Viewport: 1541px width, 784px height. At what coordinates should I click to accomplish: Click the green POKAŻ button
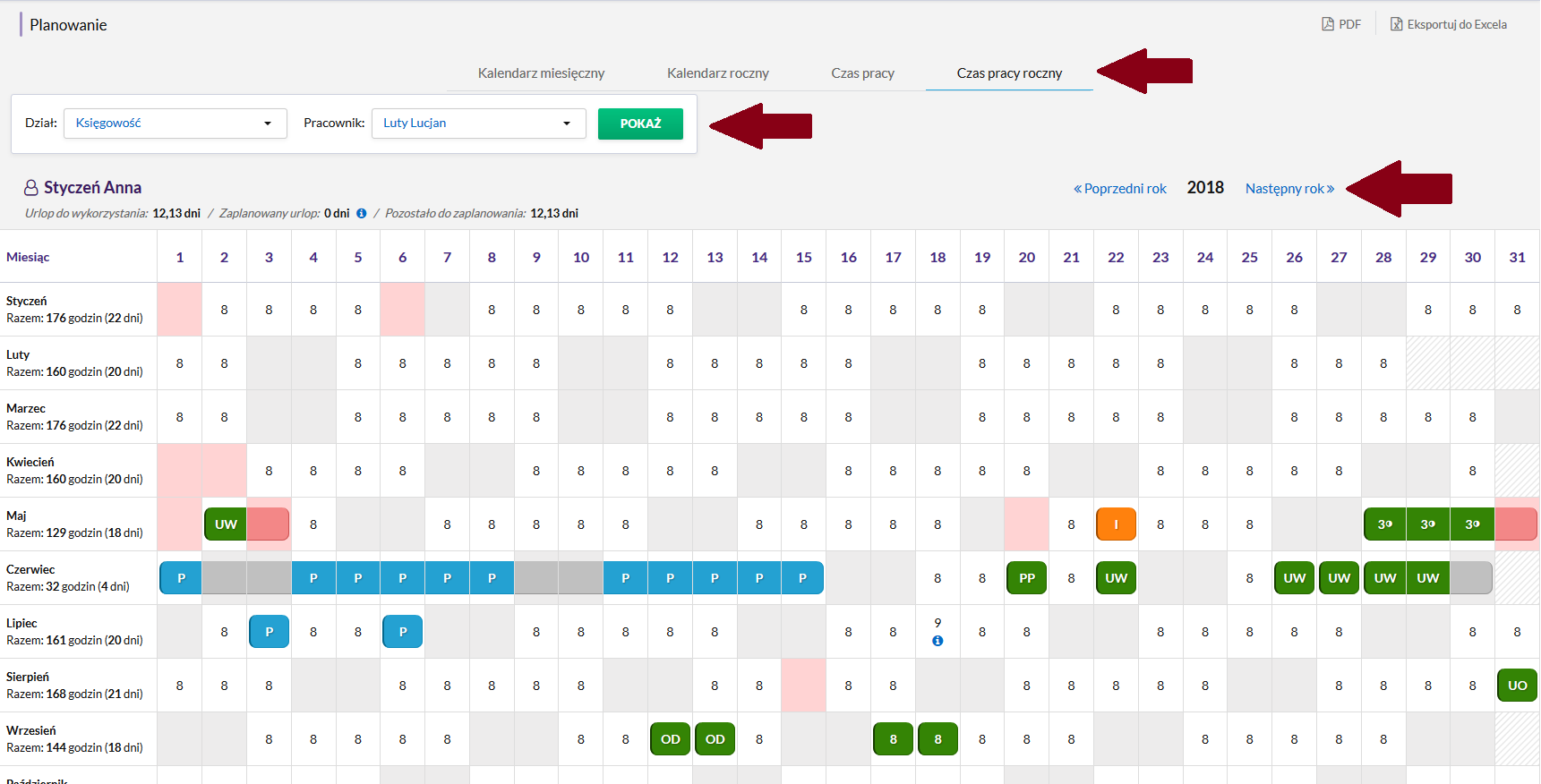pyautogui.click(x=640, y=124)
